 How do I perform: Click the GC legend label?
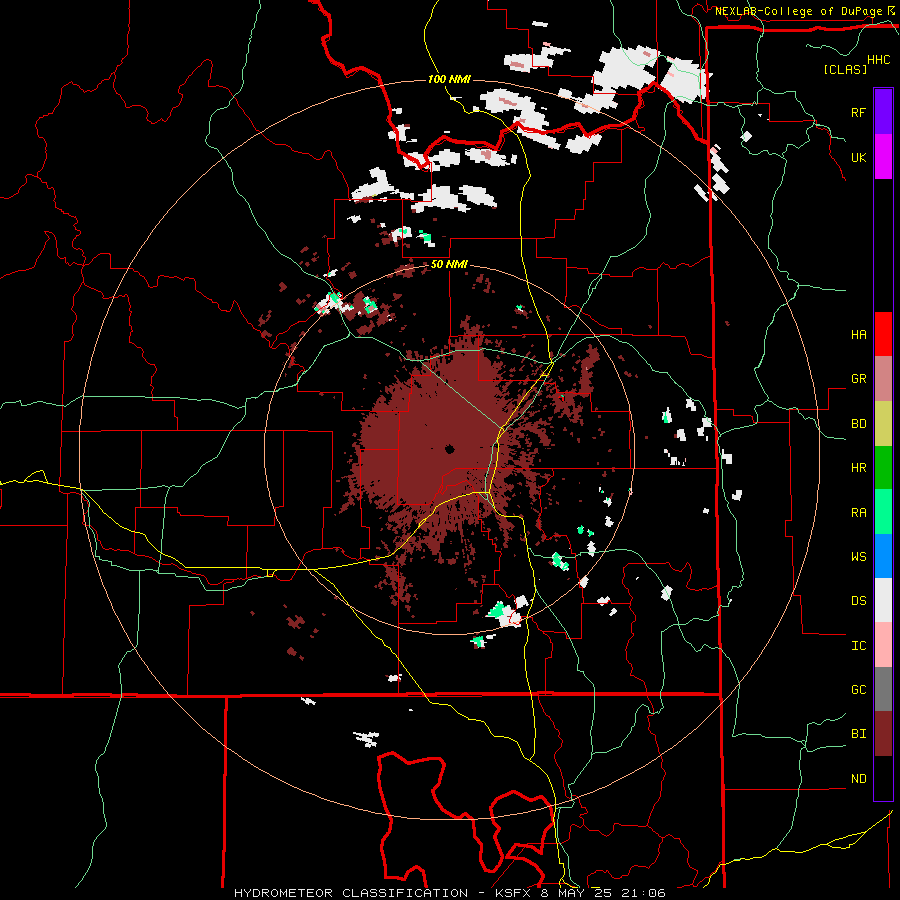click(x=858, y=690)
